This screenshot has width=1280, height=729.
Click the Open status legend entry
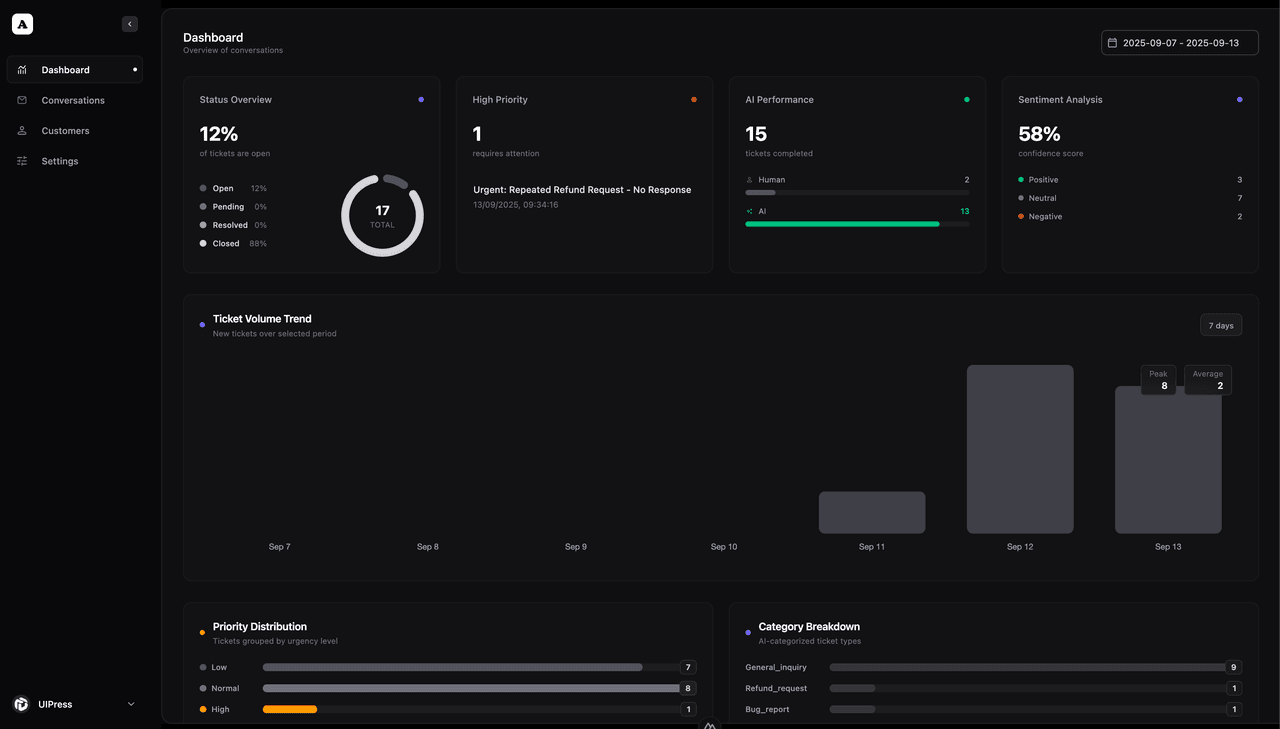click(x=234, y=188)
